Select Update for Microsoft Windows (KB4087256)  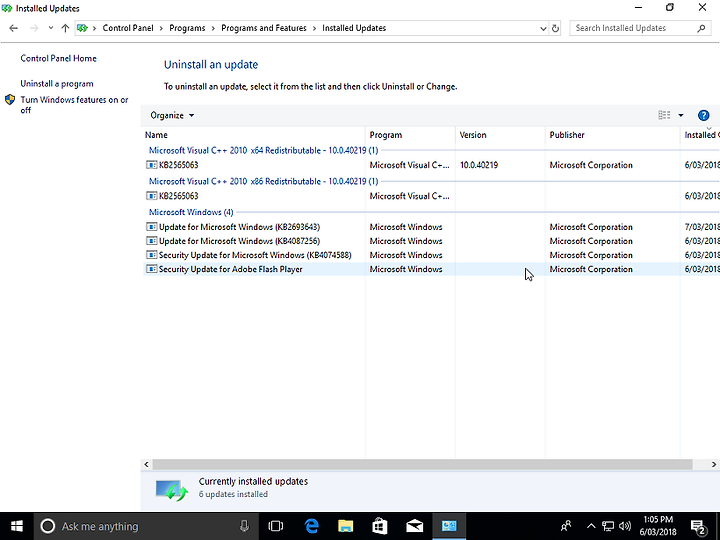[432, 241]
